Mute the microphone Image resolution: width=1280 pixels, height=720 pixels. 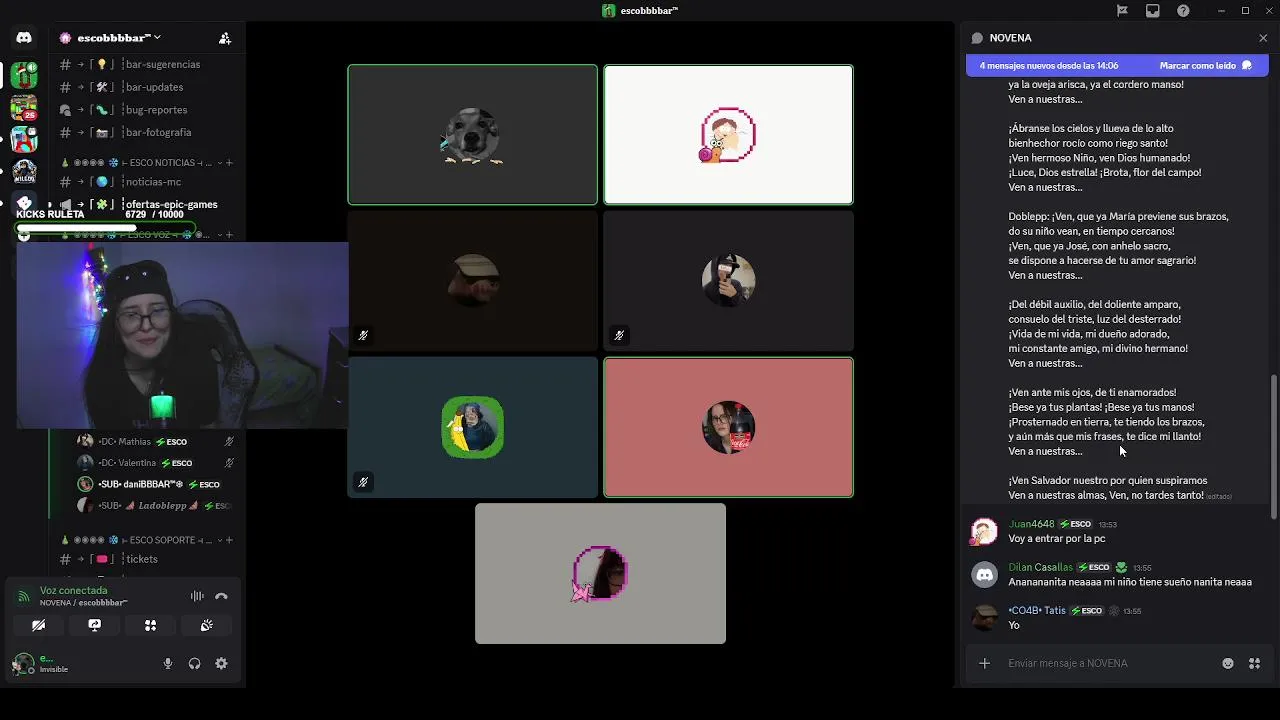coord(168,664)
